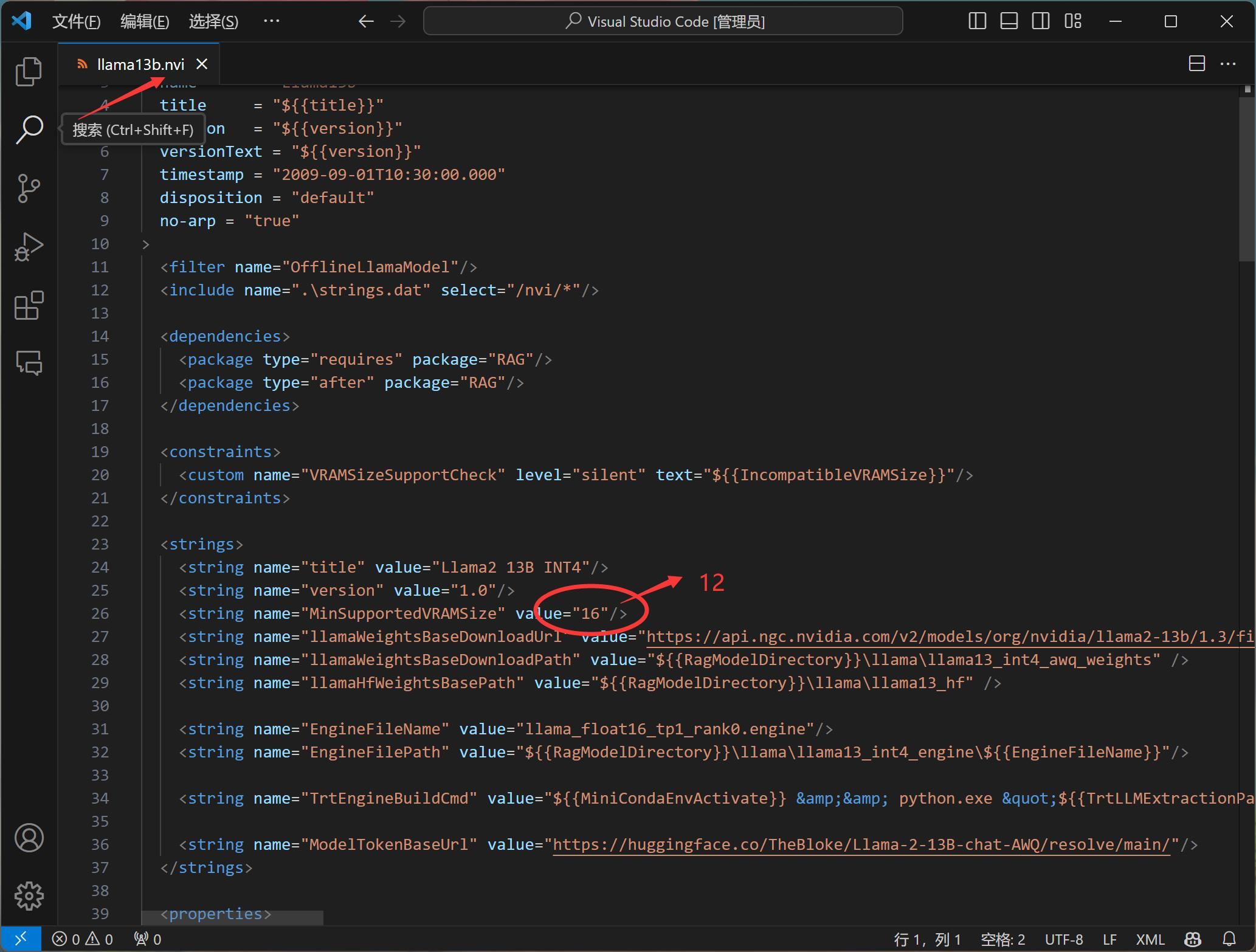1256x952 pixels.
Task: Click the OfflineLlamaModel filter name text
Action: point(370,267)
